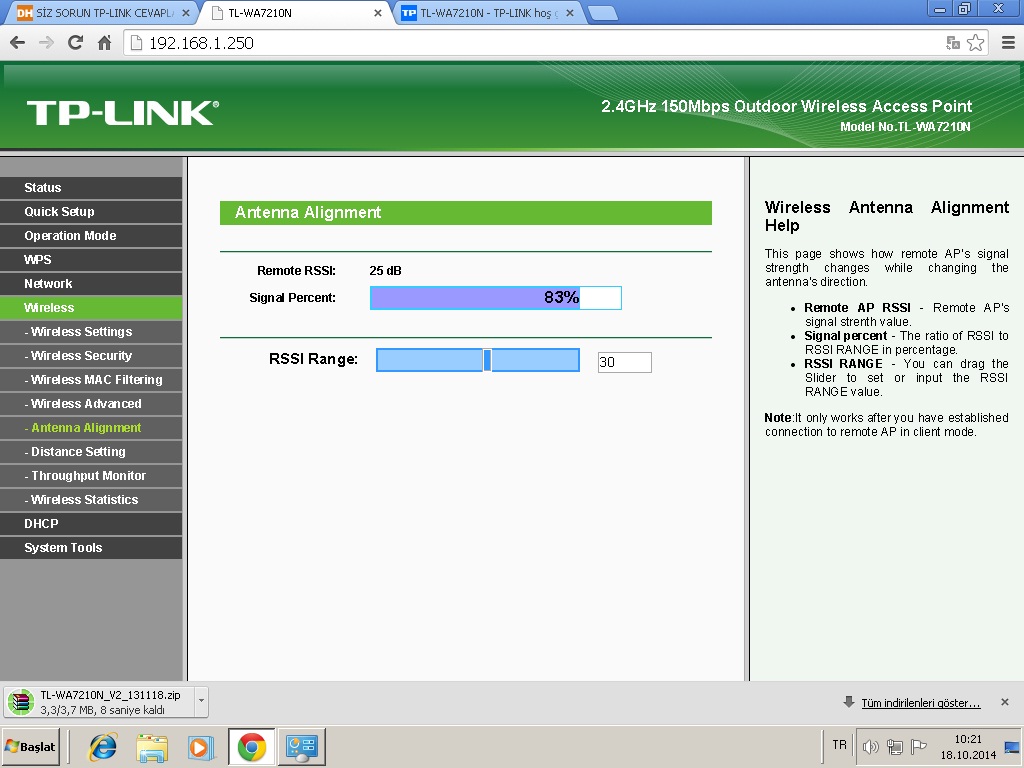The width and height of the screenshot is (1024, 768).
Task: Click the RSSI Range value input field
Action: pyautogui.click(x=624, y=362)
